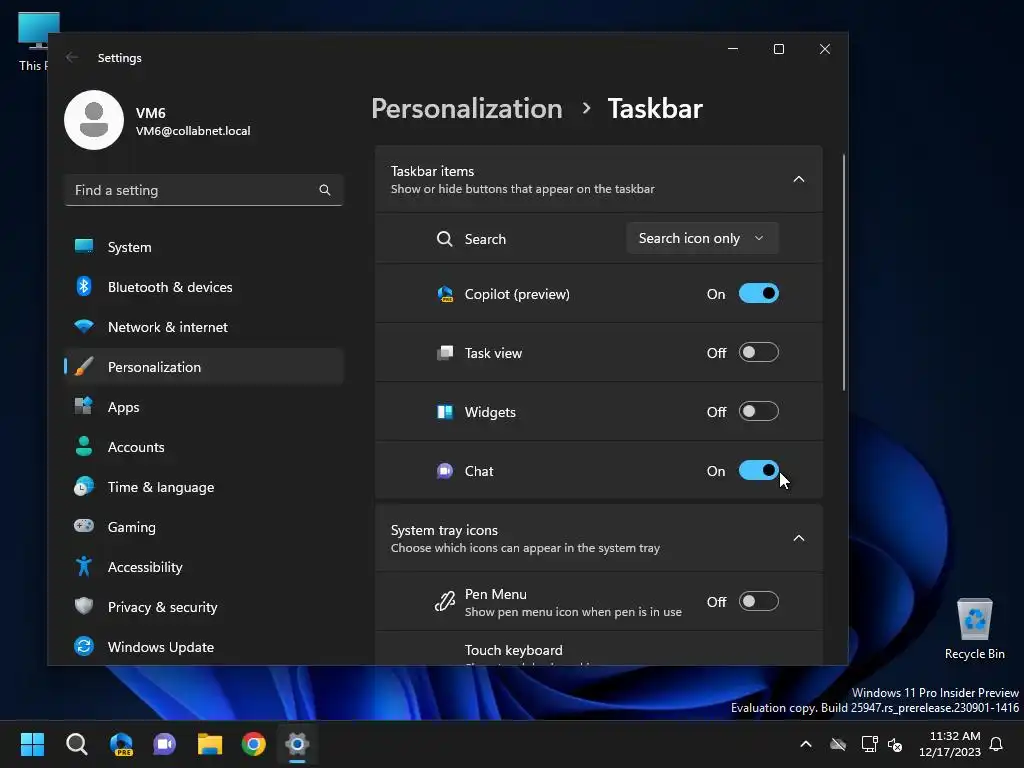Click the network tray icon
This screenshot has width=1024, height=768.
[869, 744]
